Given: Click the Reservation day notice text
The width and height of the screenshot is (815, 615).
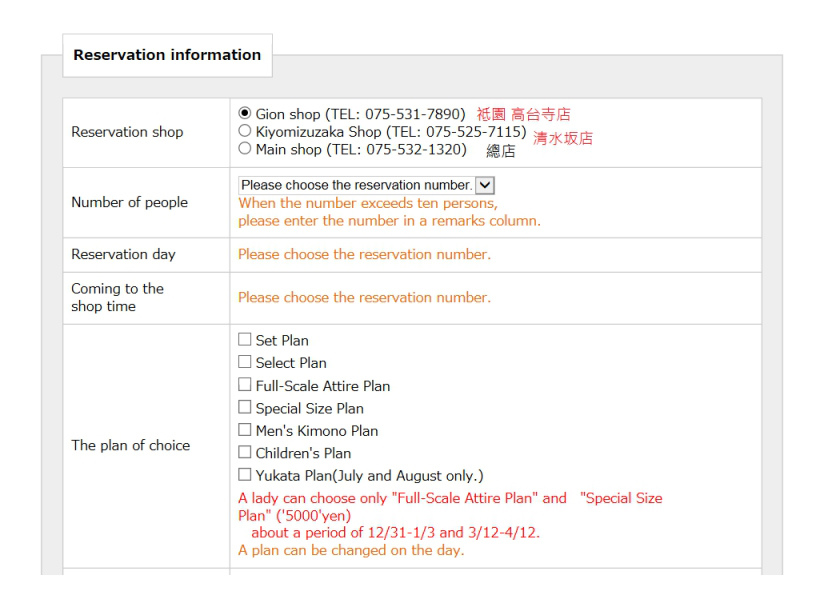Looking at the screenshot, I should pos(364,254).
